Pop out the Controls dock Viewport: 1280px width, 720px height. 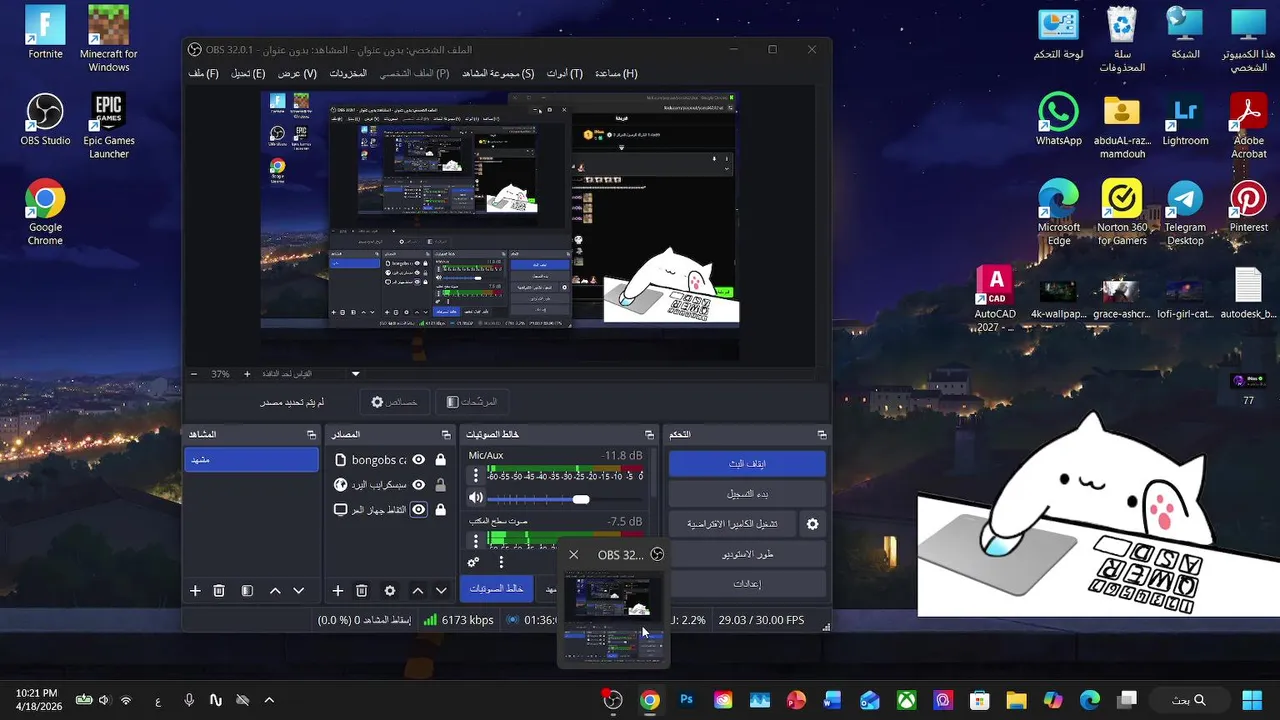(822, 435)
